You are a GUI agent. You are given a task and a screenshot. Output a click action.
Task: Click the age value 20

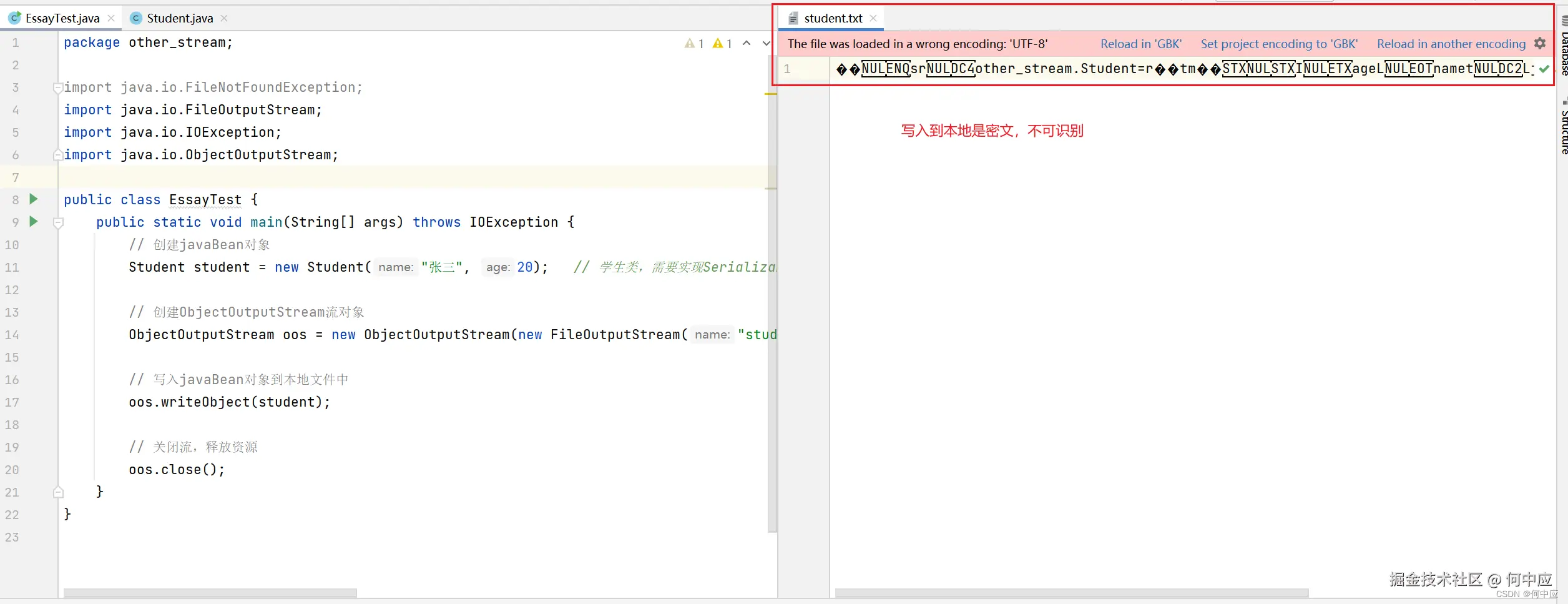click(x=525, y=267)
